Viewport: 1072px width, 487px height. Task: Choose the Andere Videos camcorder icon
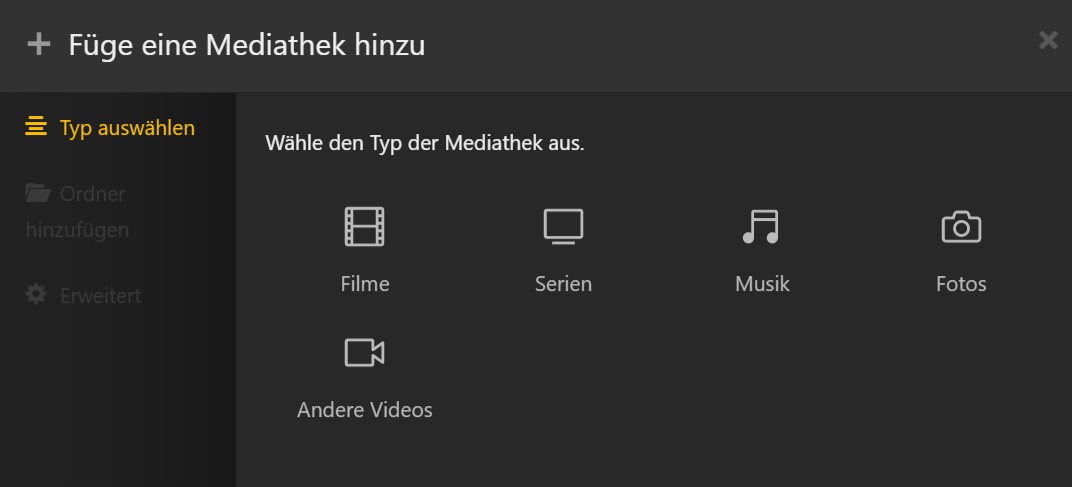pyautogui.click(x=364, y=353)
